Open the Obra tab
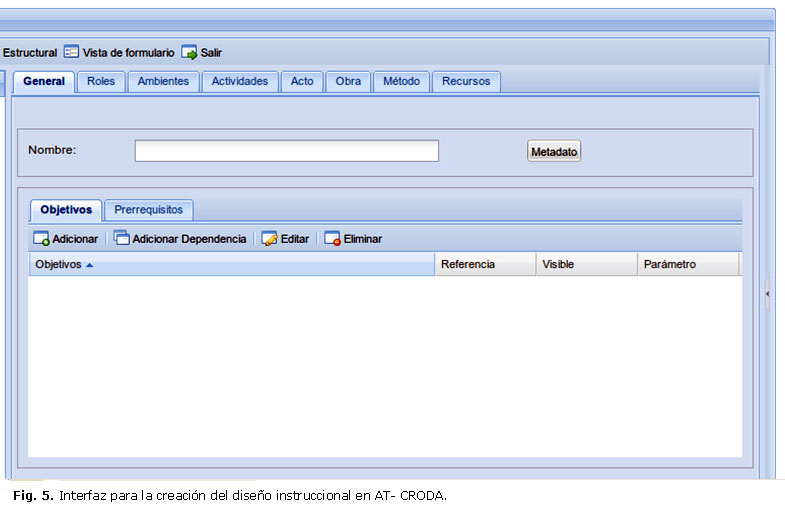 (348, 82)
